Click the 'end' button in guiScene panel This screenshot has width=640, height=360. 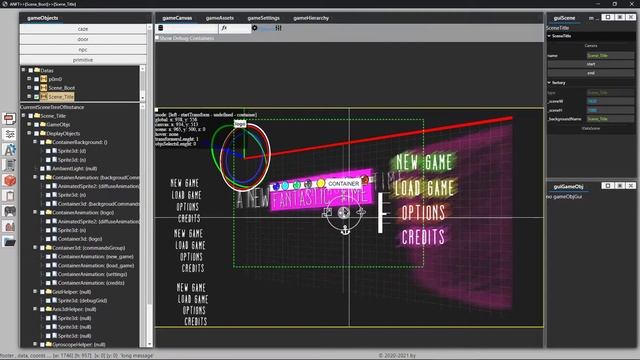[x=591, y=73]
